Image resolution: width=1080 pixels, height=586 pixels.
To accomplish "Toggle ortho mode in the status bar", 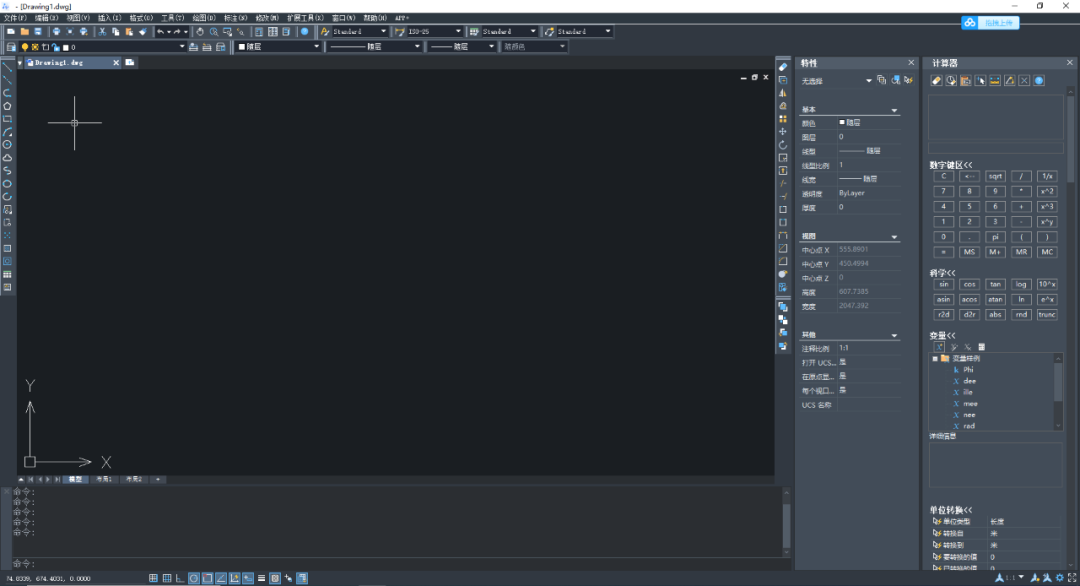I will click(180, 578).
